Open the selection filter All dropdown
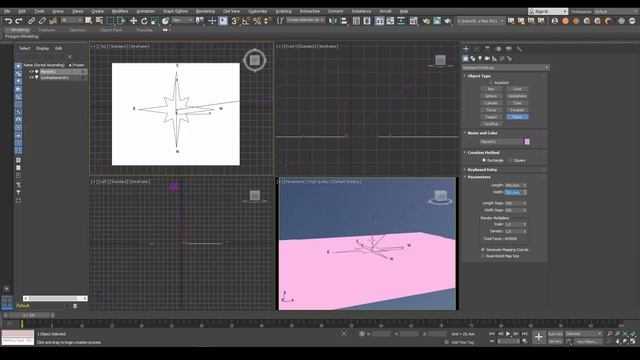This screenshot has width=640, height=360. click(x=71, y=20)
